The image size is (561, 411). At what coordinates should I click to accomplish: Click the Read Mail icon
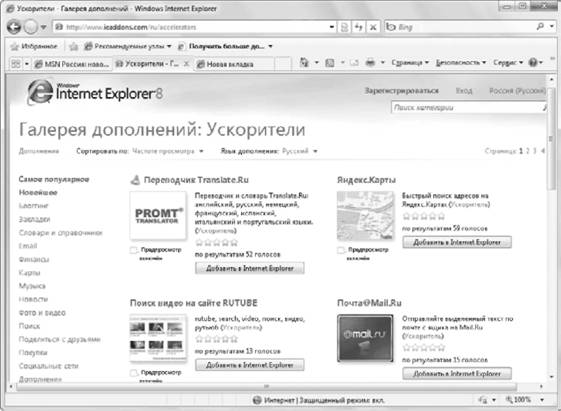click(x=354, y=63)
